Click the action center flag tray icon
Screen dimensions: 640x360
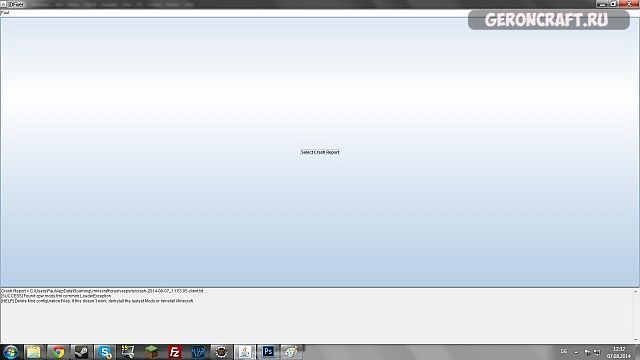tap(587, 352)
